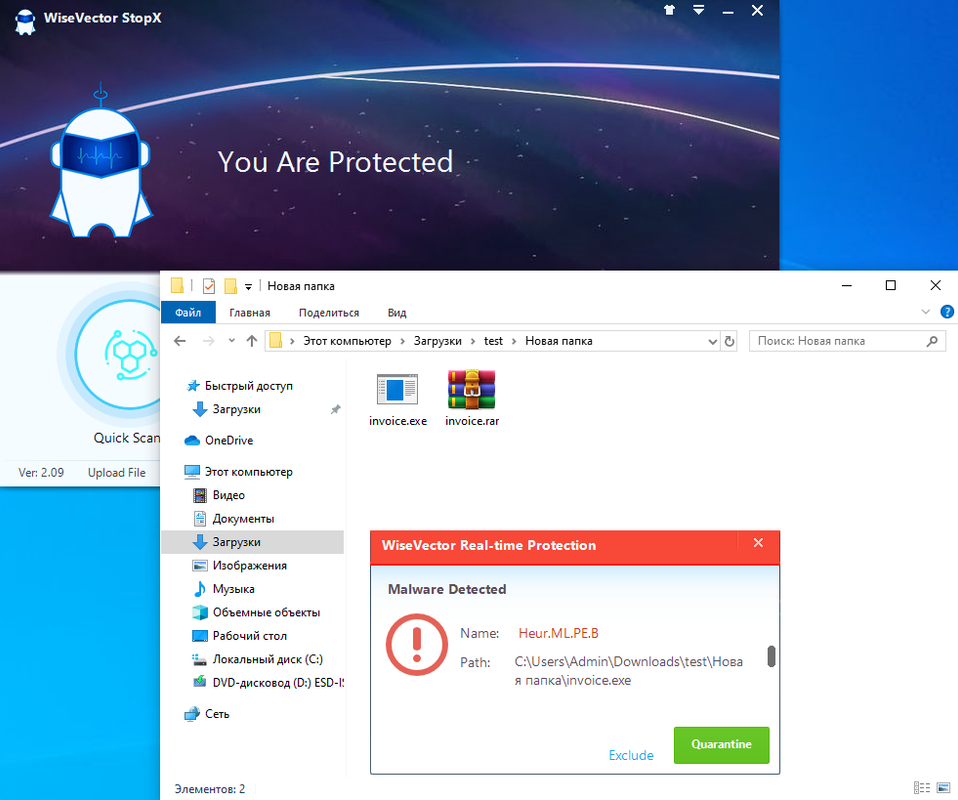
Task: Click Exclude link in malware alert
Action: pos(631,755)
